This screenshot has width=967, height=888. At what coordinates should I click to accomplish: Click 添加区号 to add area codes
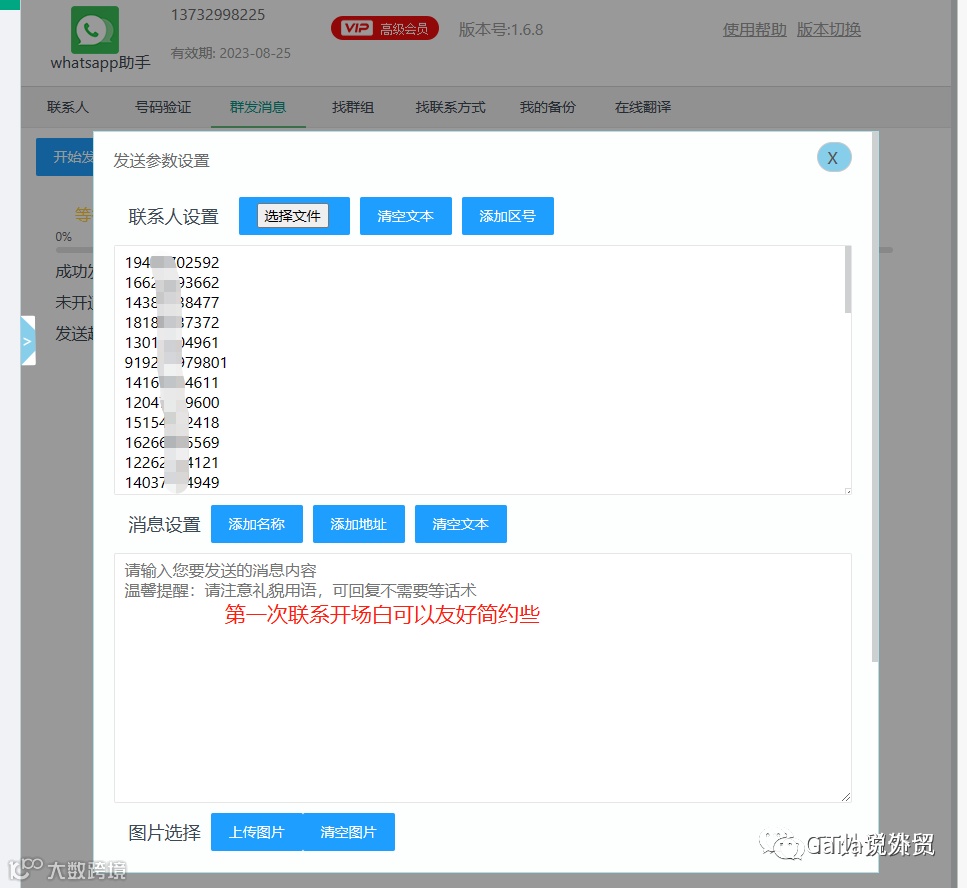tap(507, 216)
